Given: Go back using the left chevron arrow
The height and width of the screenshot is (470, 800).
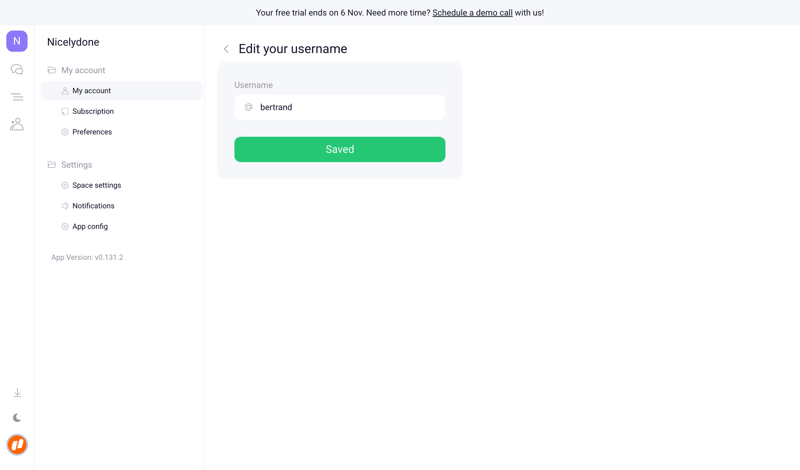Looking at the screenshot, I should click(226, 49).
